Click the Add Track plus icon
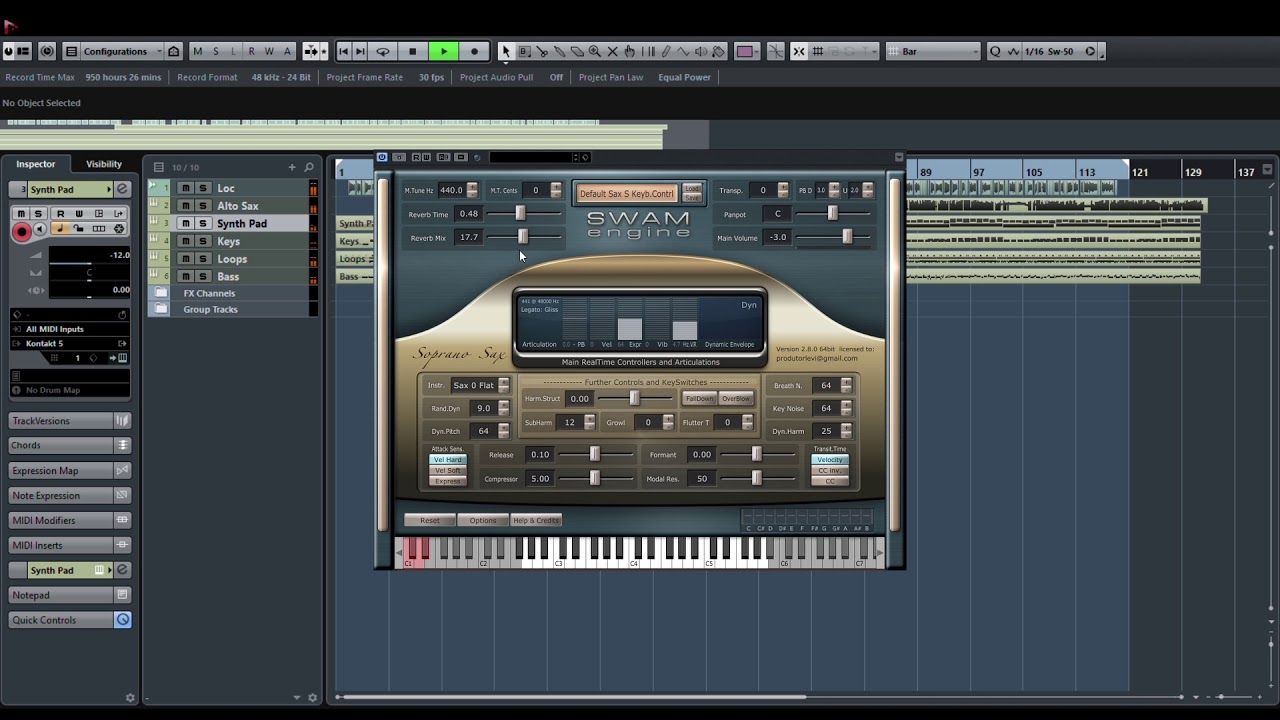Viewport: 1280px width, 720px height. click(x=292, y=167)
